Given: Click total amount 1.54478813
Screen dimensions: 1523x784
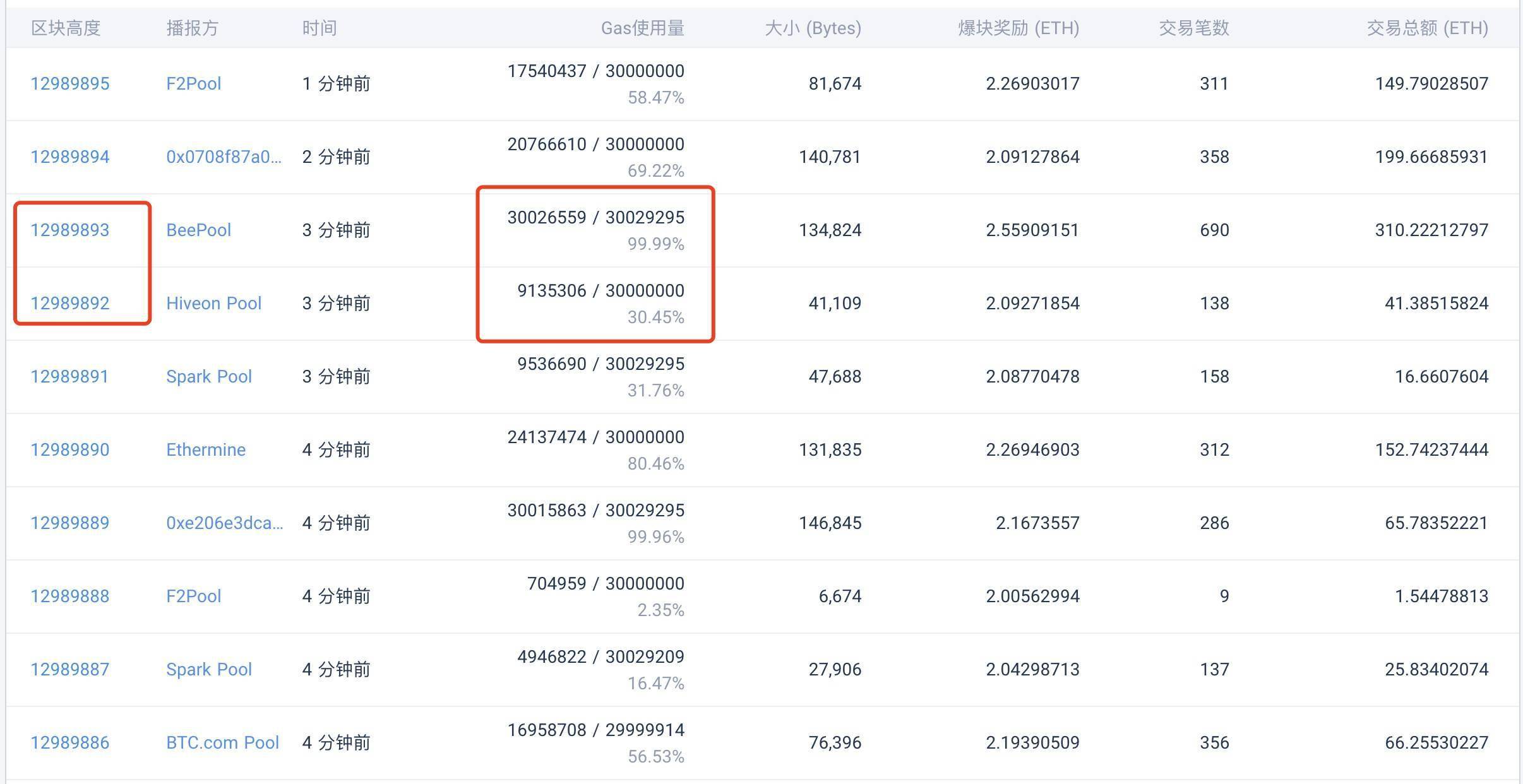Looking at the screenshot, I should (1442, 596).
